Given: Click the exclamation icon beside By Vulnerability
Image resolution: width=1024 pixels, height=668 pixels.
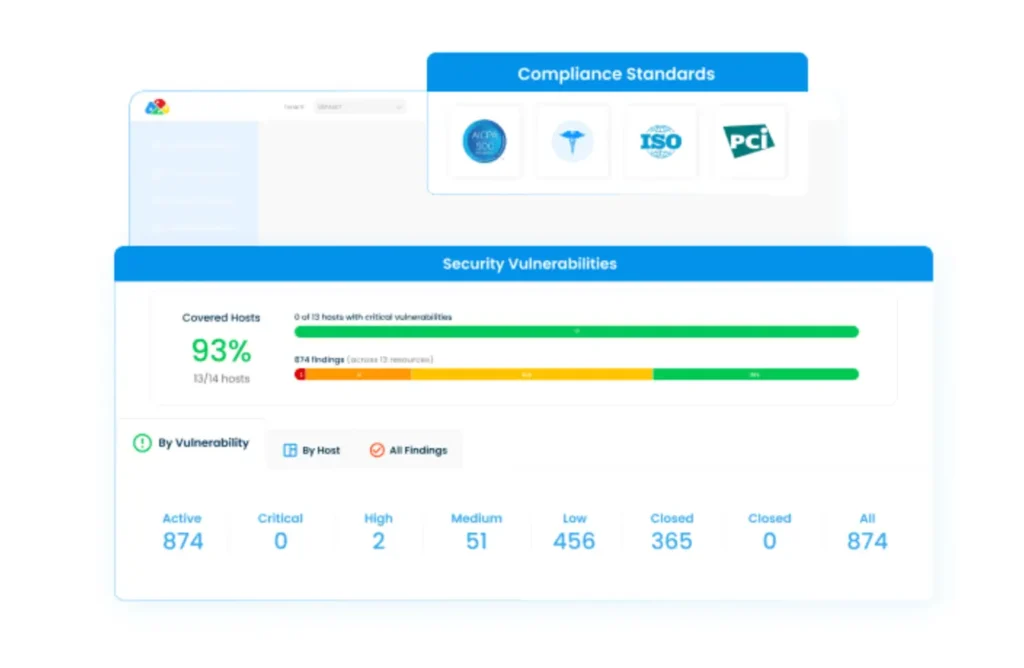Looking at the screenshot, I should 143,443.
